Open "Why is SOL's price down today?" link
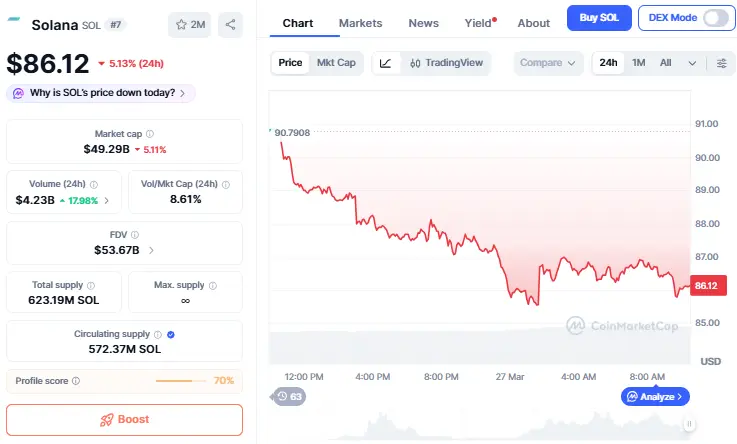This screenshot has height=444, width=737. pos(101,93)
